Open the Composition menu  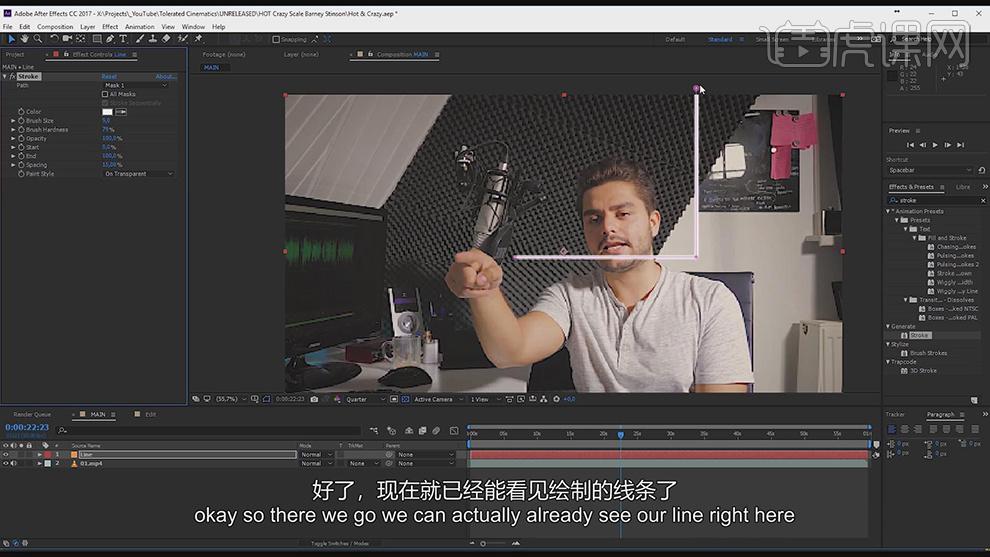[55, 27]
